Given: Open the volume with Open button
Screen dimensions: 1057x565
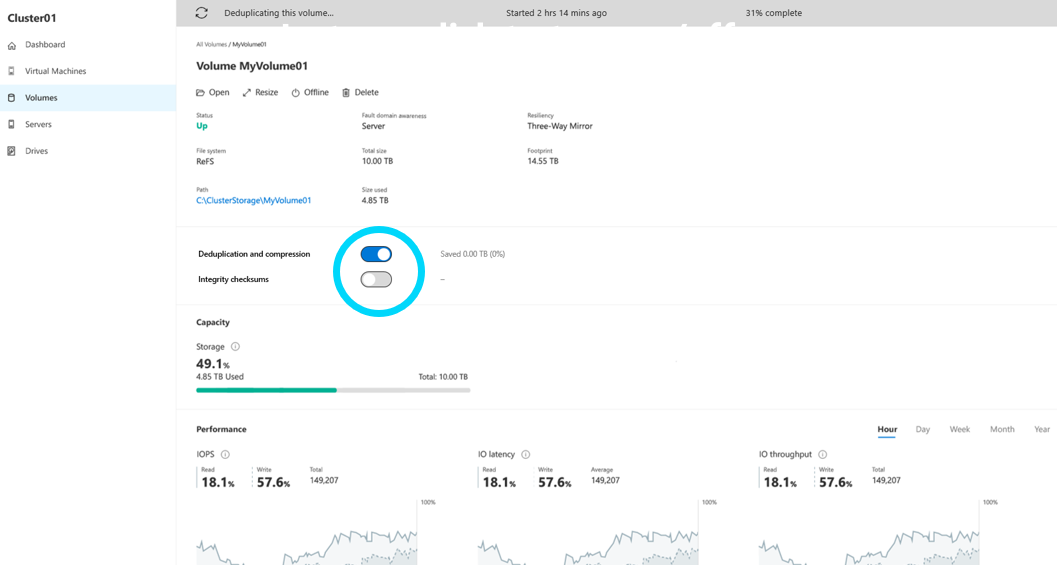Looking at the screenshot, I should pyautogui.click(x=212, y=92).
